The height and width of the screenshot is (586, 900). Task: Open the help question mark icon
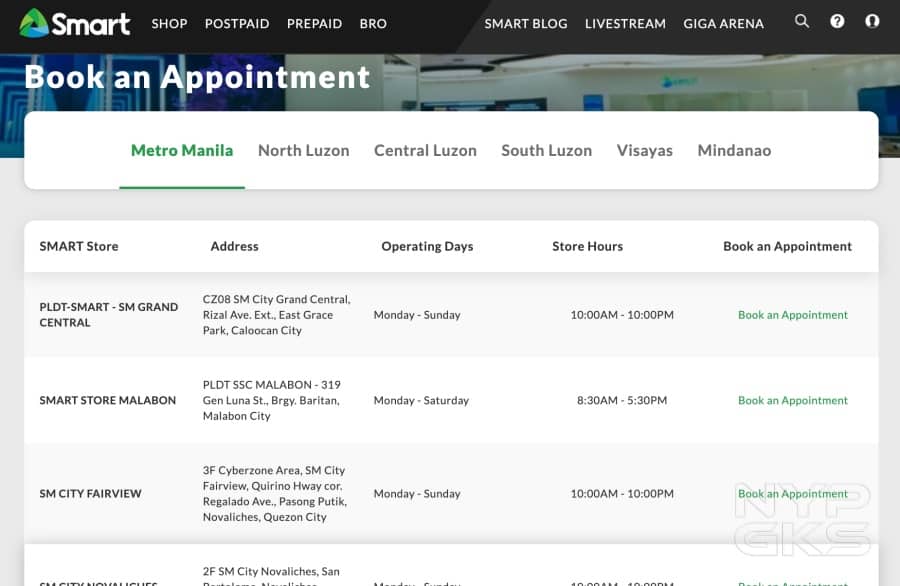(x=837, y=21)
